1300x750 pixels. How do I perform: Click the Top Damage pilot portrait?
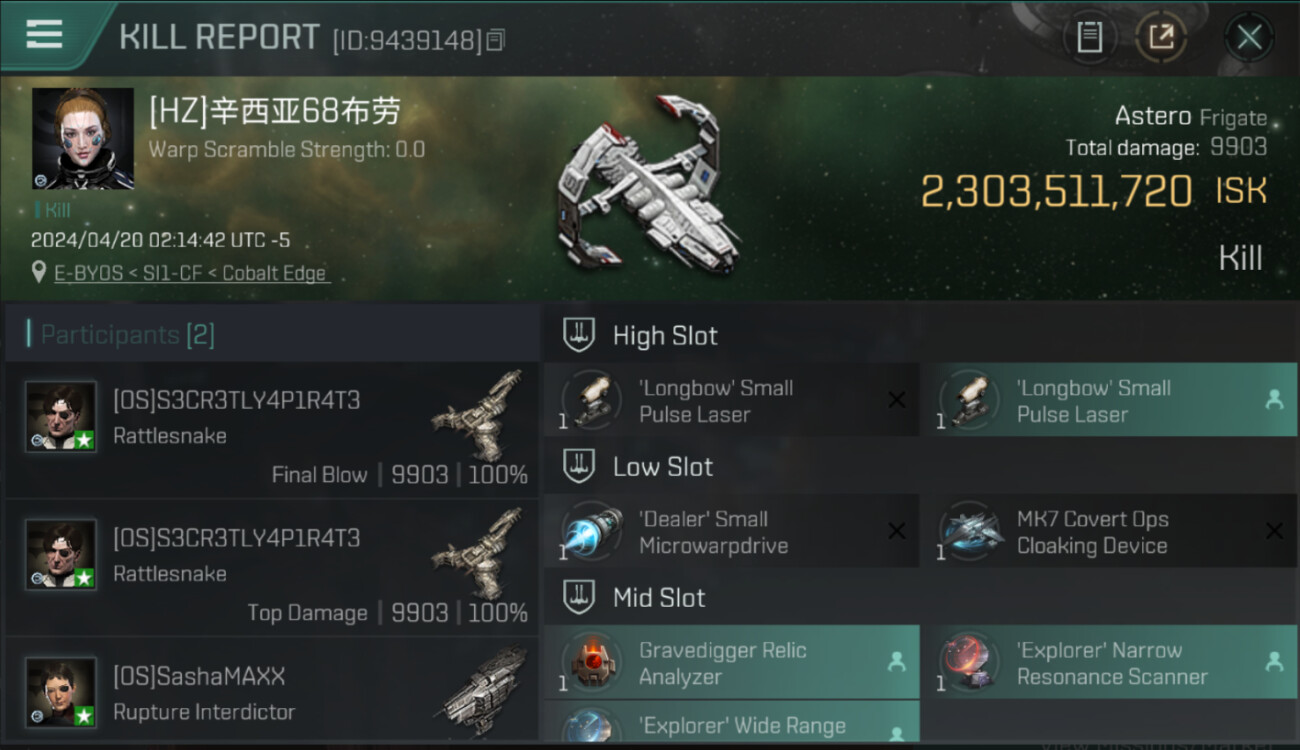pyautogui.click(x=61, y=553)
